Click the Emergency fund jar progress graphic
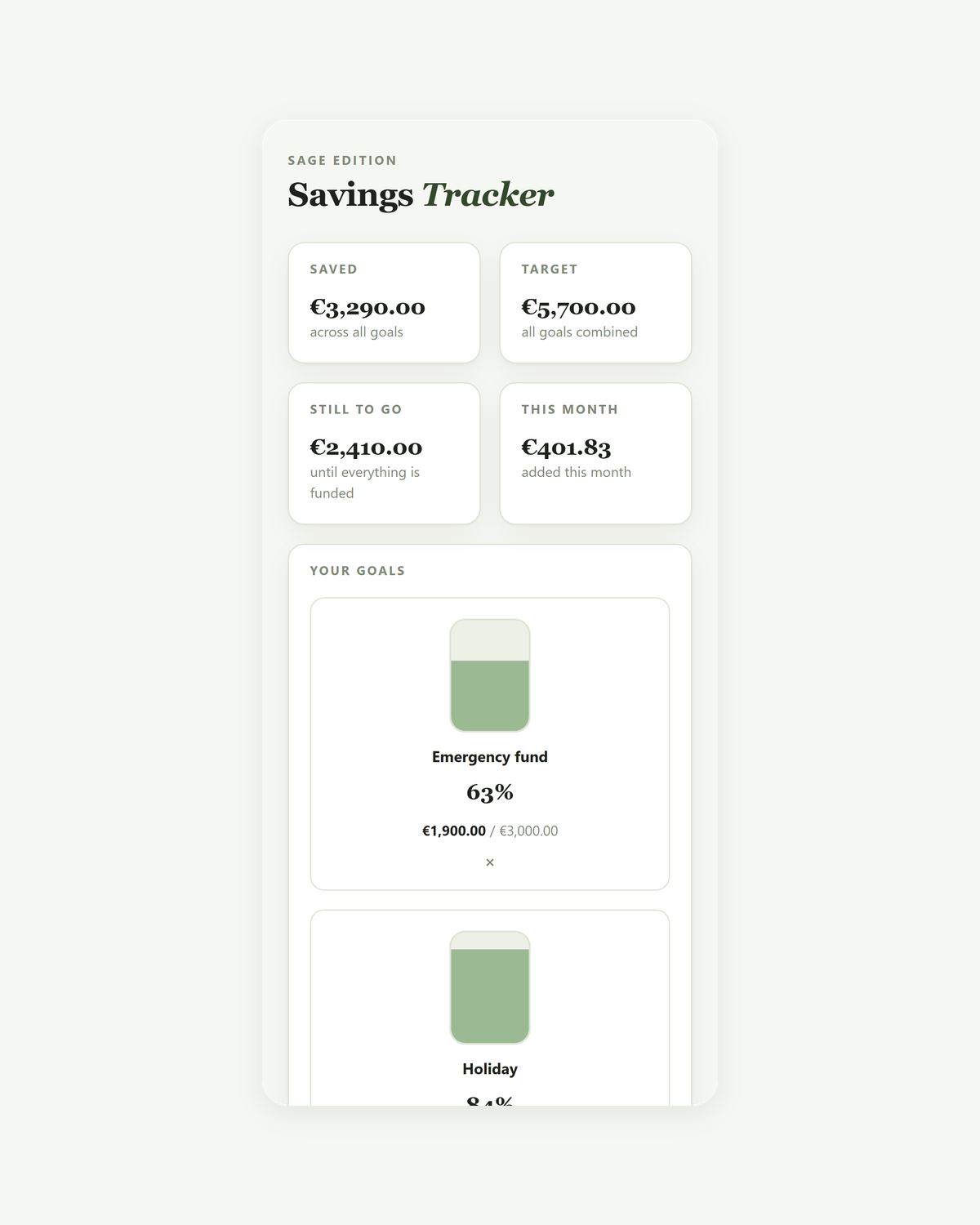 [x=490, y=675]
